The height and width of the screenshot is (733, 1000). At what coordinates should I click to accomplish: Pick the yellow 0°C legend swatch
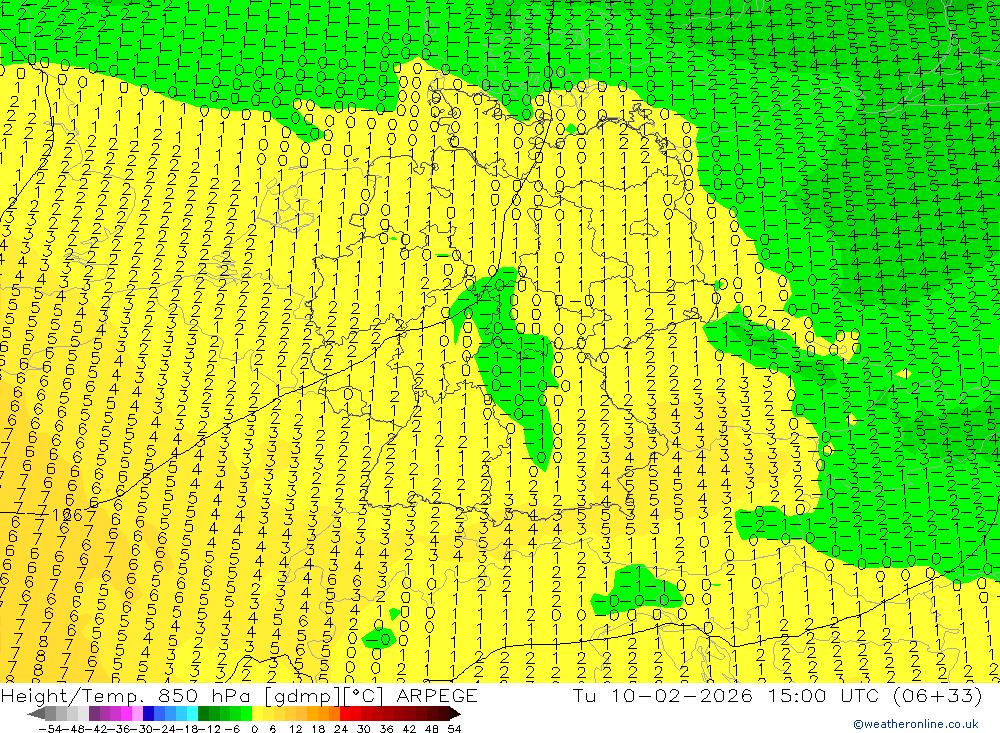click(258, 714)
